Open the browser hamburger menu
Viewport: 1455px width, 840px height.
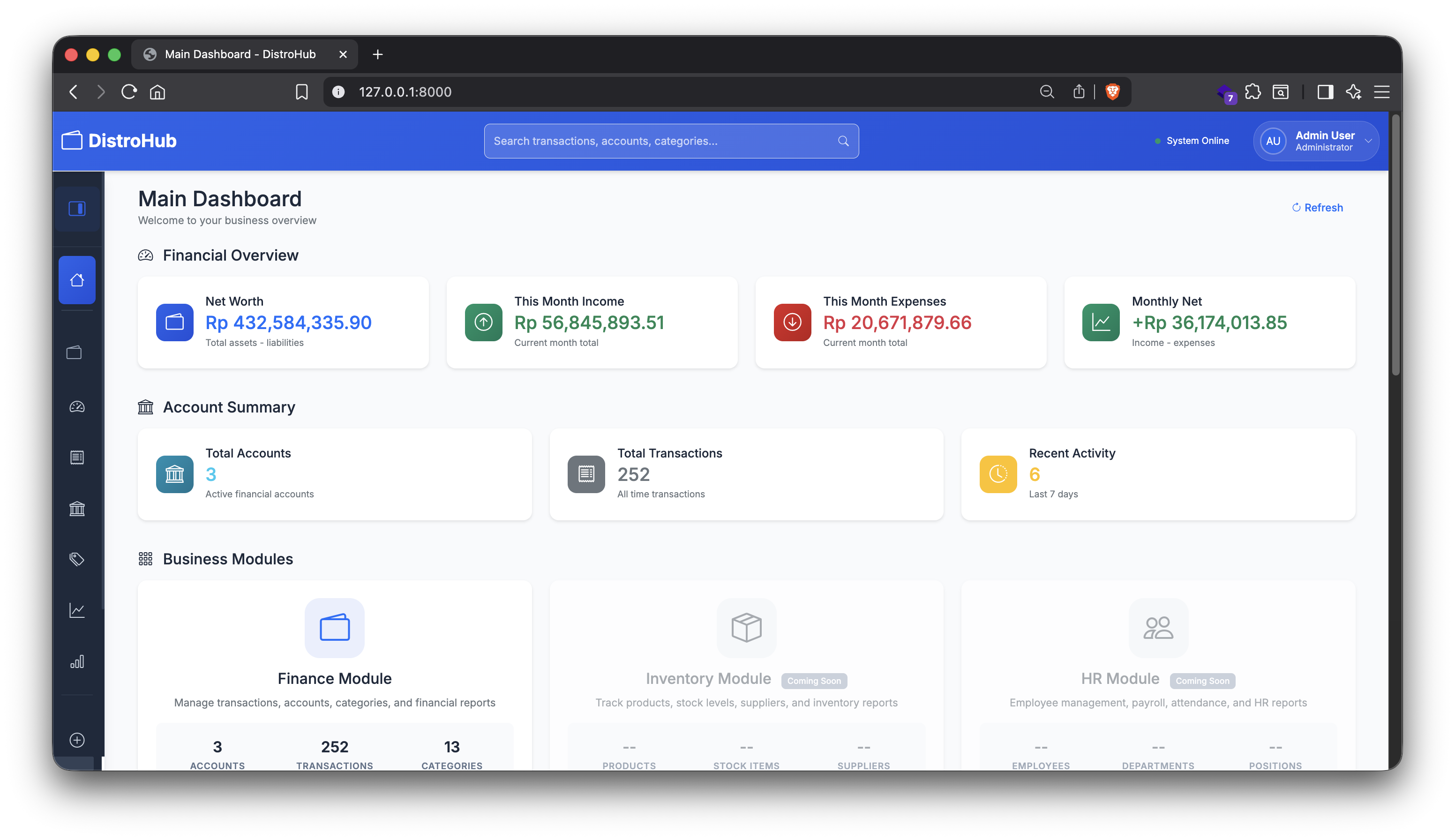point(1382,92)
